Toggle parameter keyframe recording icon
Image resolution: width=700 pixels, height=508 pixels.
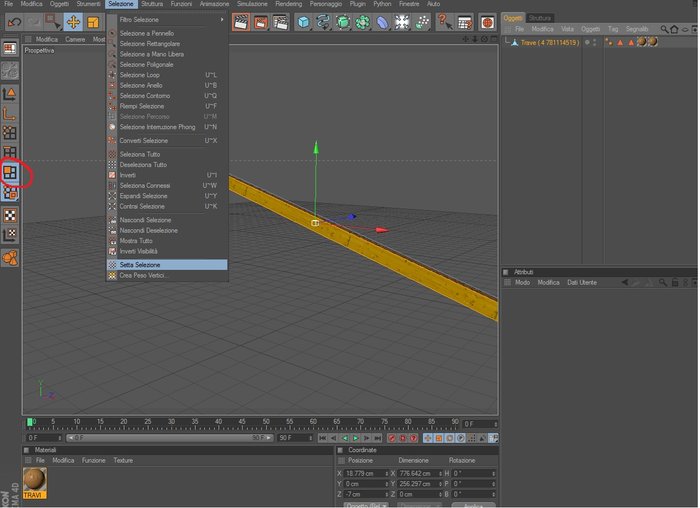460,438
